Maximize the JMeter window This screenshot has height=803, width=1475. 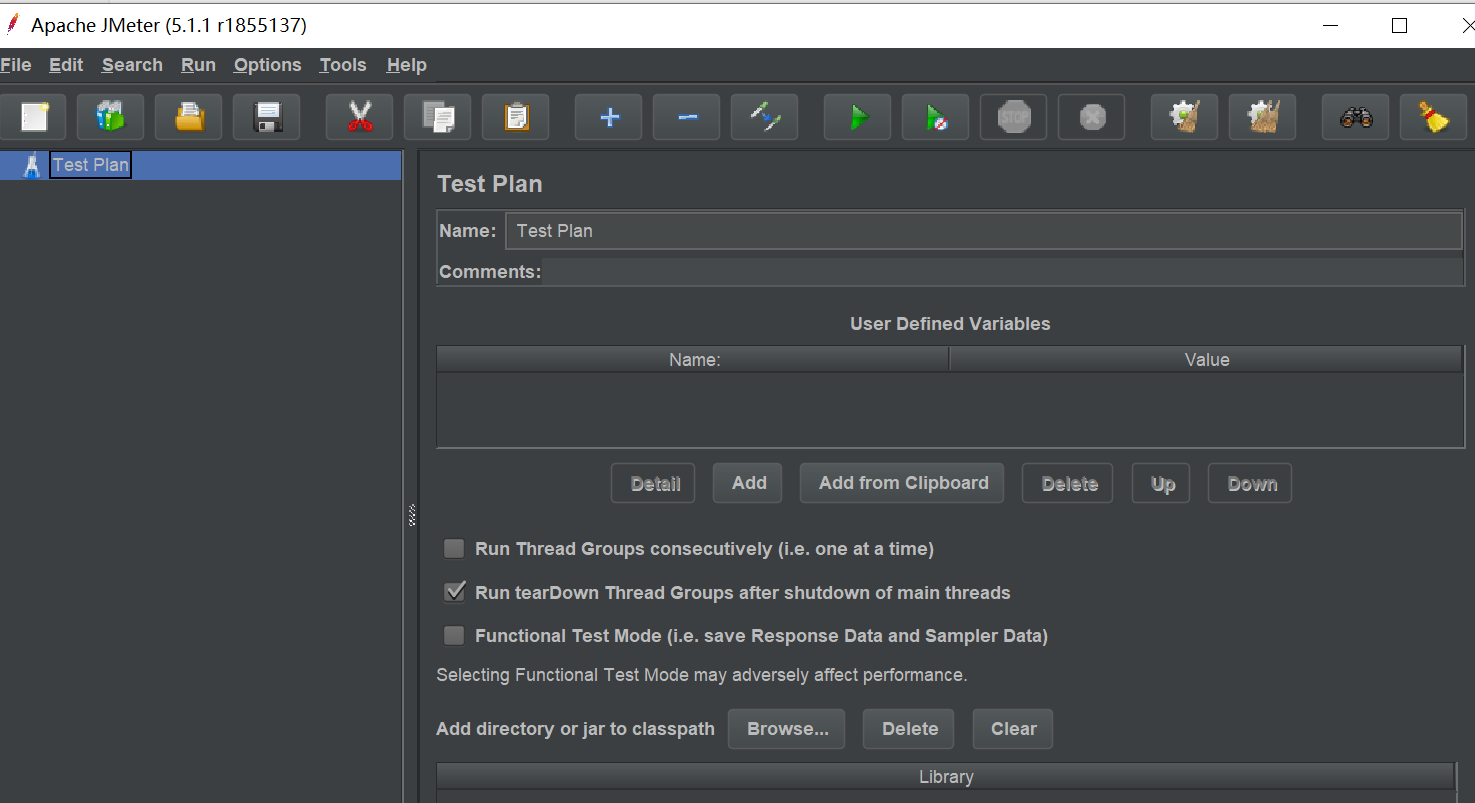coord(1399,26)
